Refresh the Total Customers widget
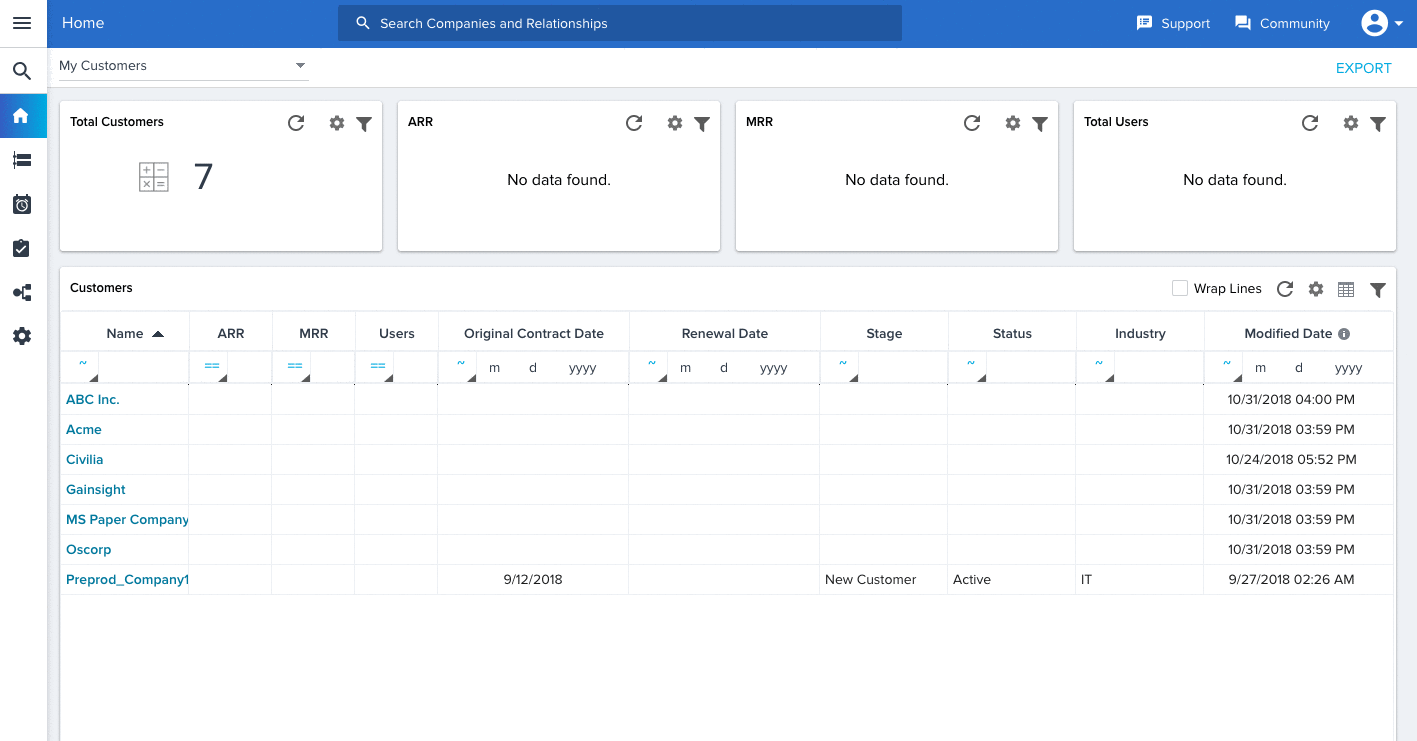 pyautogui.click(x=296, y=123)
